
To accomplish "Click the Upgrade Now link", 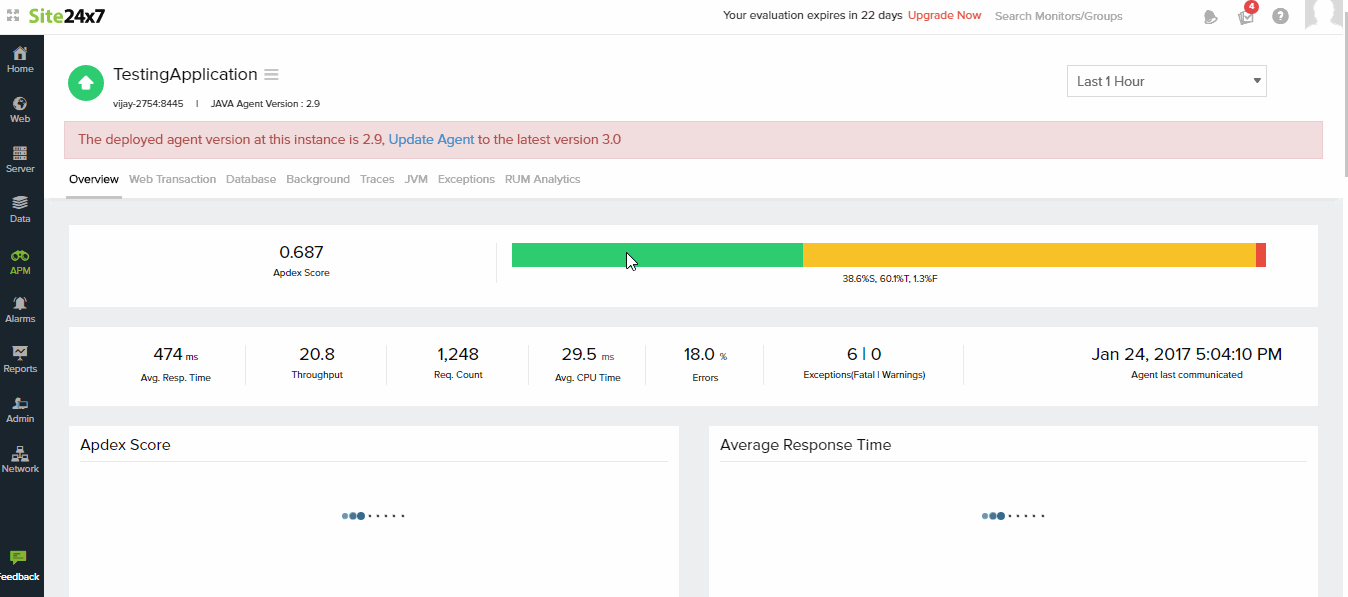I will click(944, 16).
